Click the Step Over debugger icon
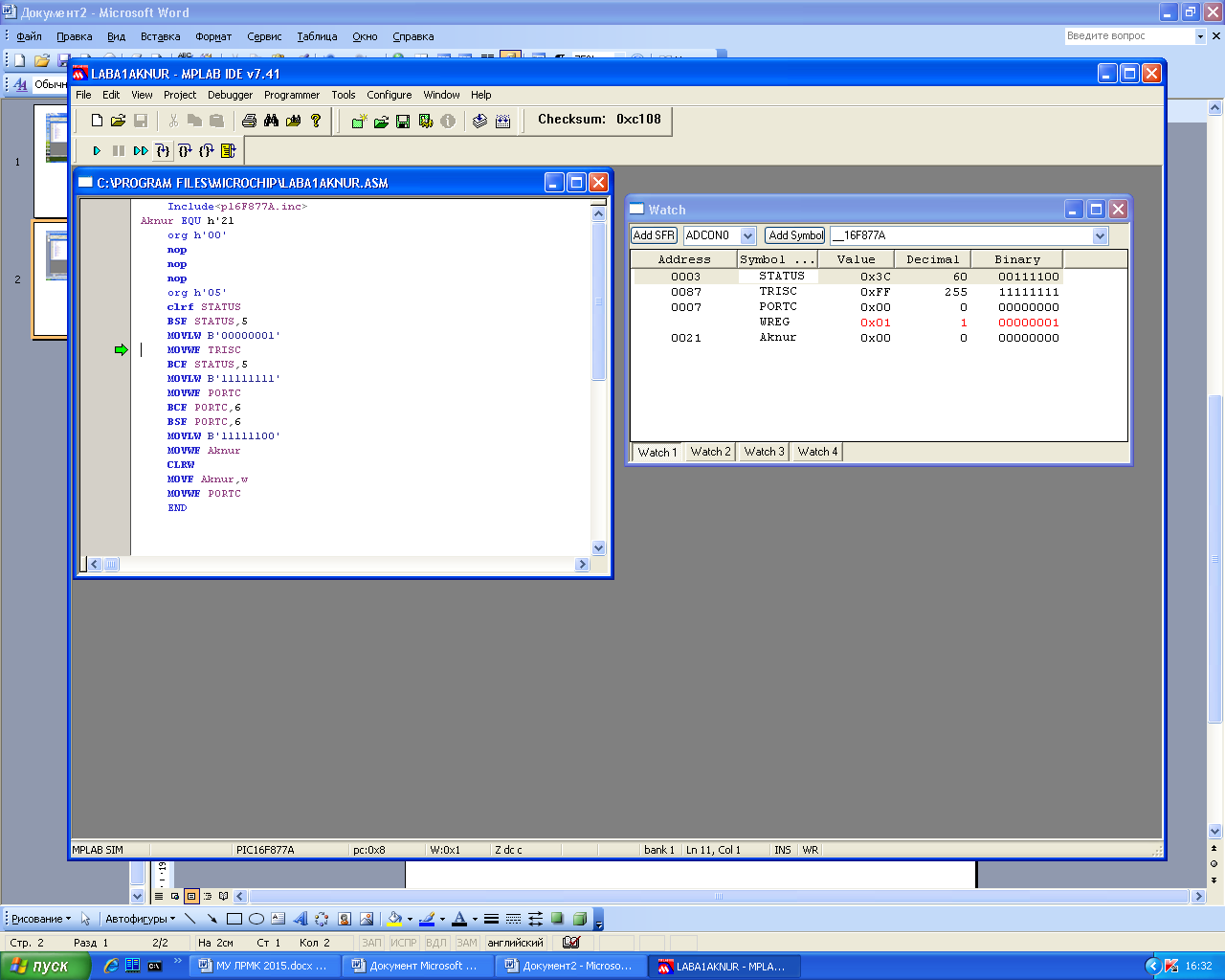Viewport: 1225px width, 980px height. (185, 150)
